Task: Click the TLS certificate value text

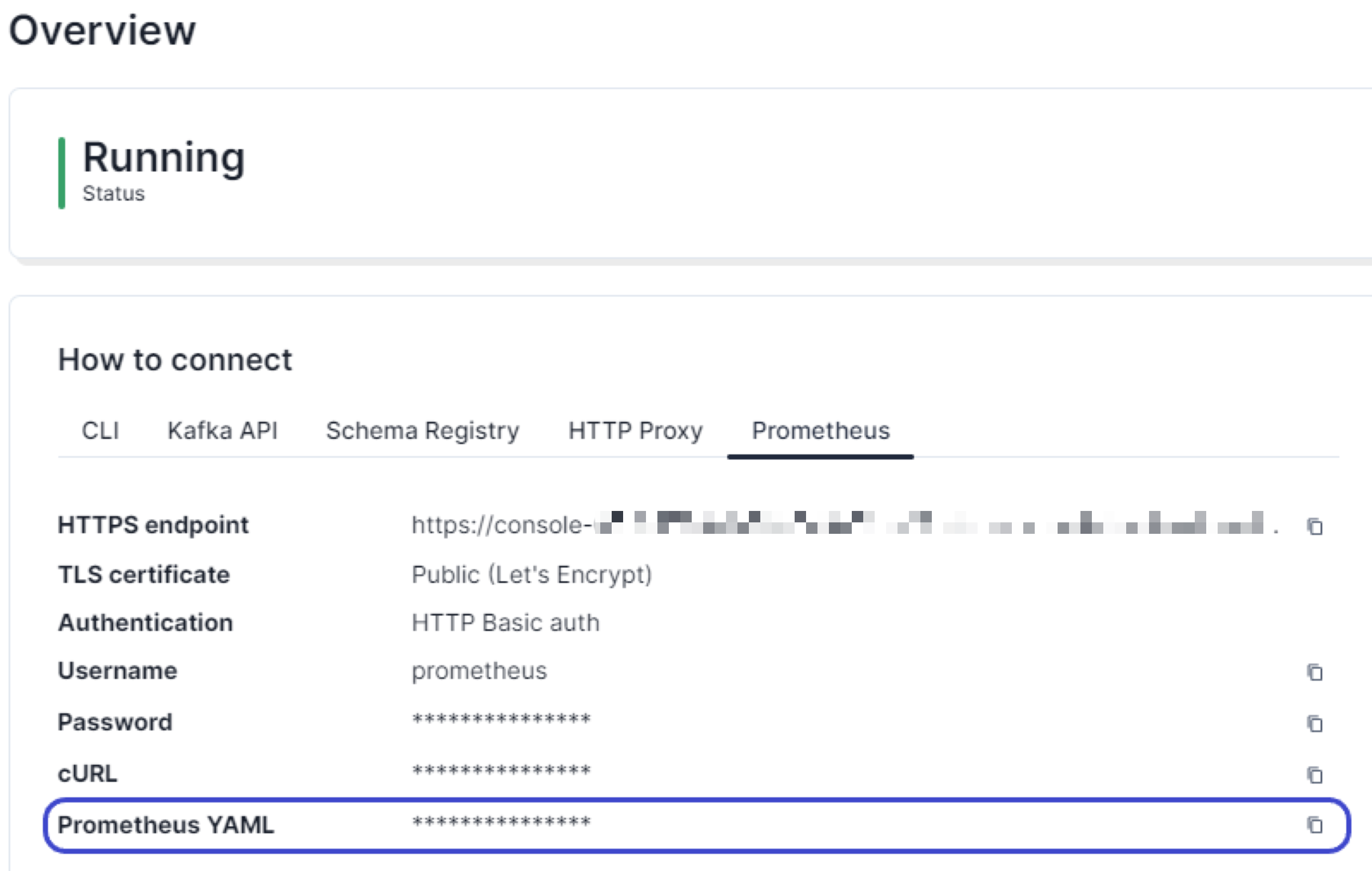Action: click(532, 574)
